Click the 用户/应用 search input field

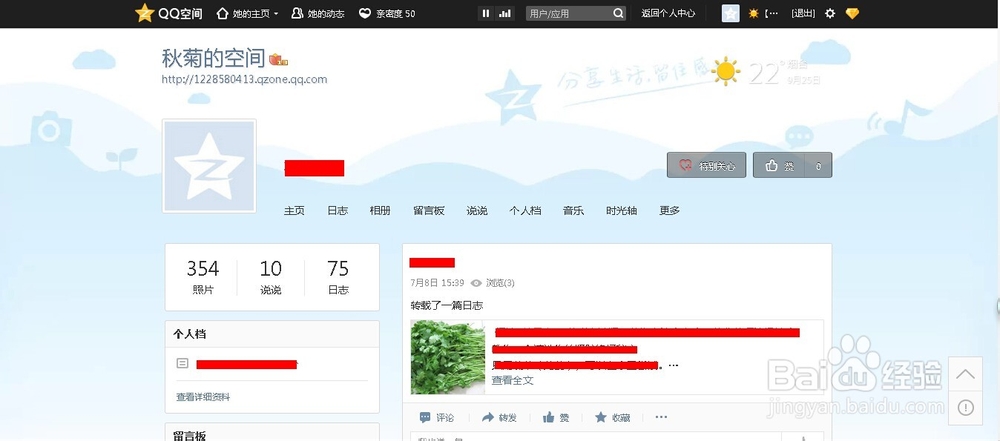pyautogui.click(x=566, y=14)
